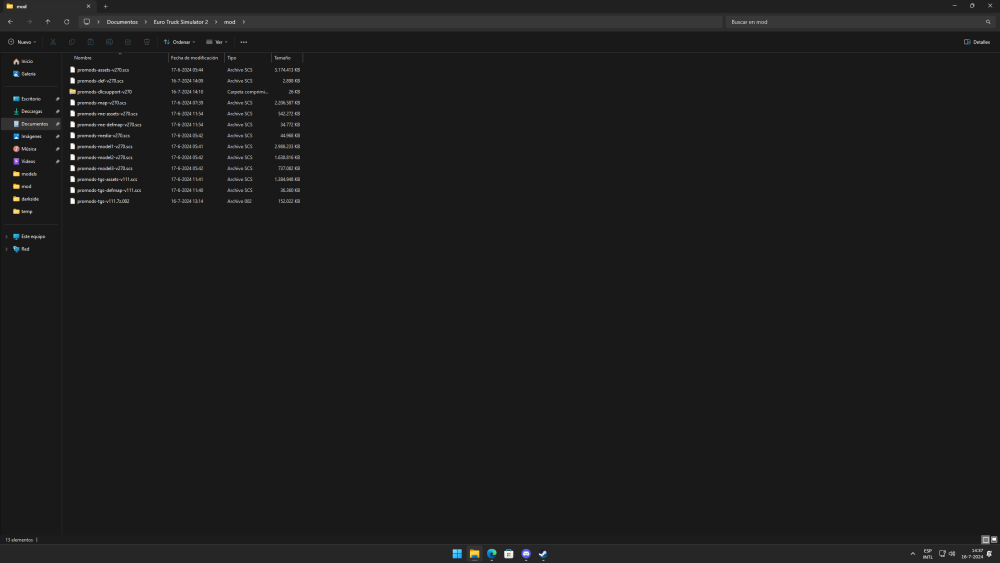
Task: Open the Discord icon in the taskbar
Action: (526, 553)
